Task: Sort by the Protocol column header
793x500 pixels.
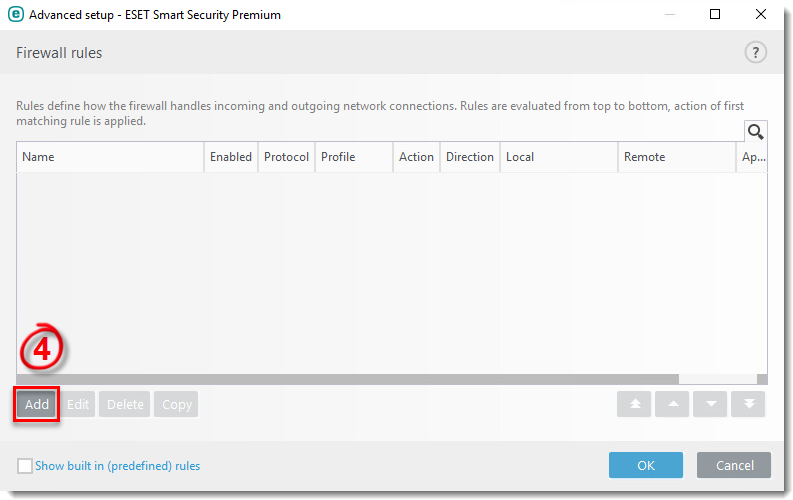Action: pos(287,157)
